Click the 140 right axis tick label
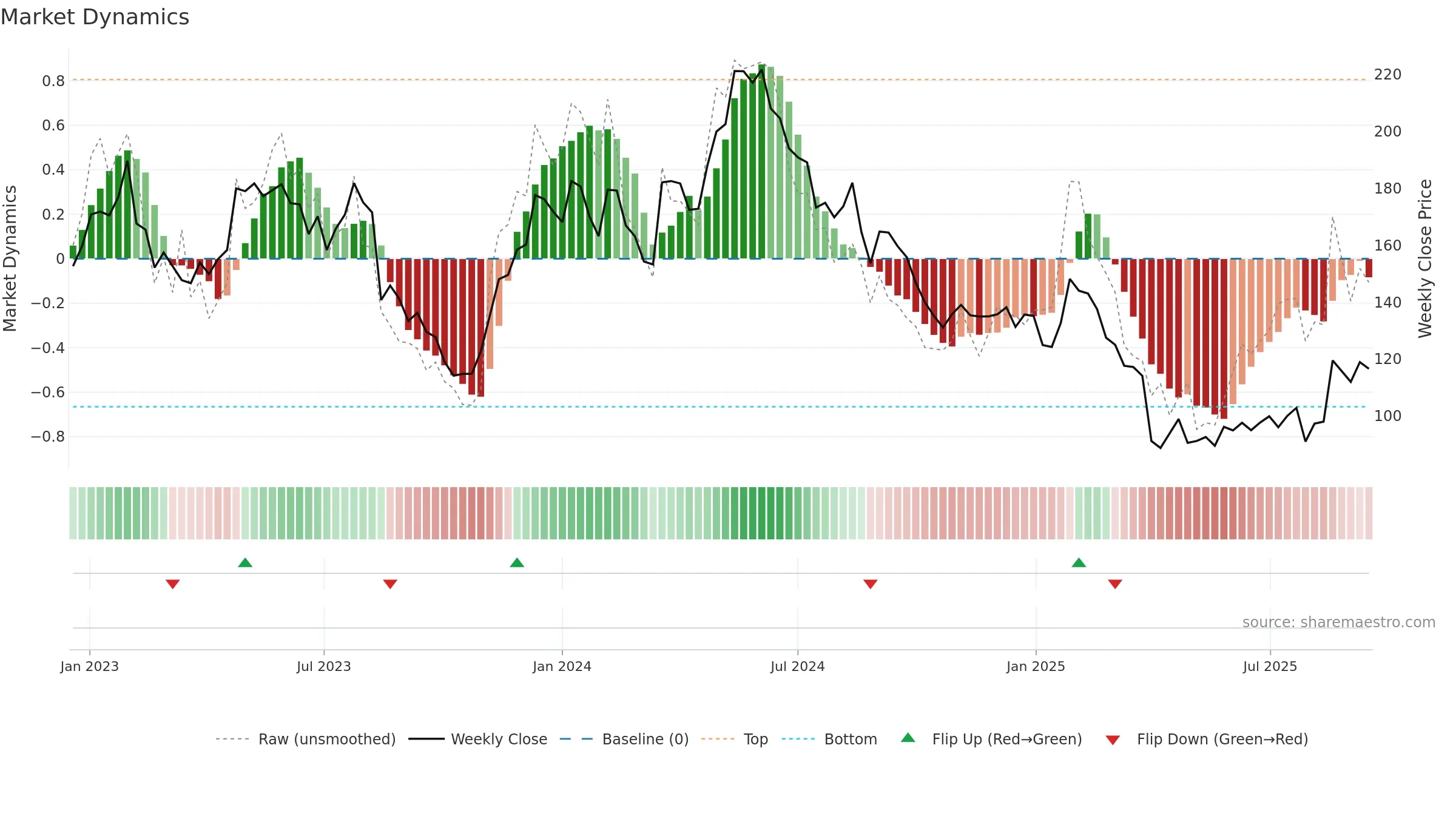The image size is (1456, 819). click(x=1388, y=302)
